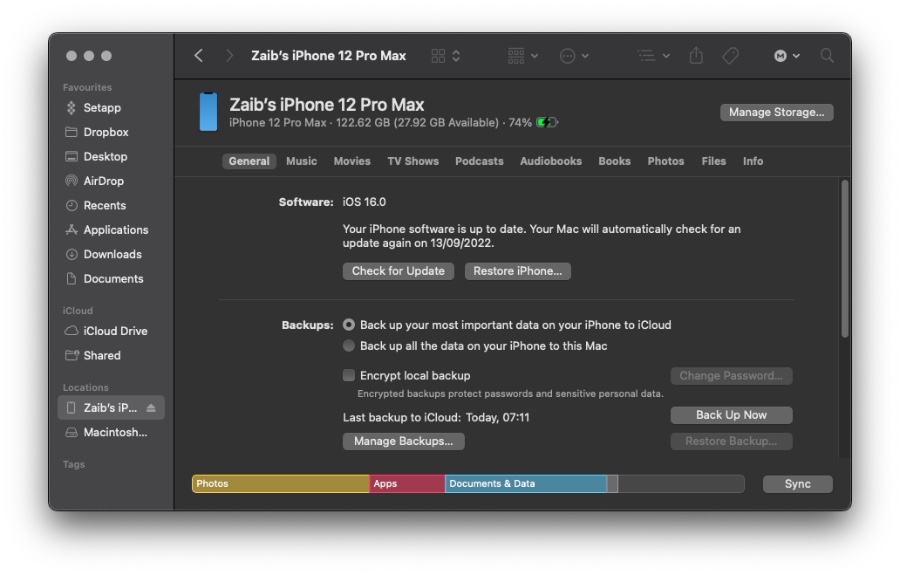The image size is (900, 575).
Task: Click the vertical scrollbar thumb
Action: point(844,258)
